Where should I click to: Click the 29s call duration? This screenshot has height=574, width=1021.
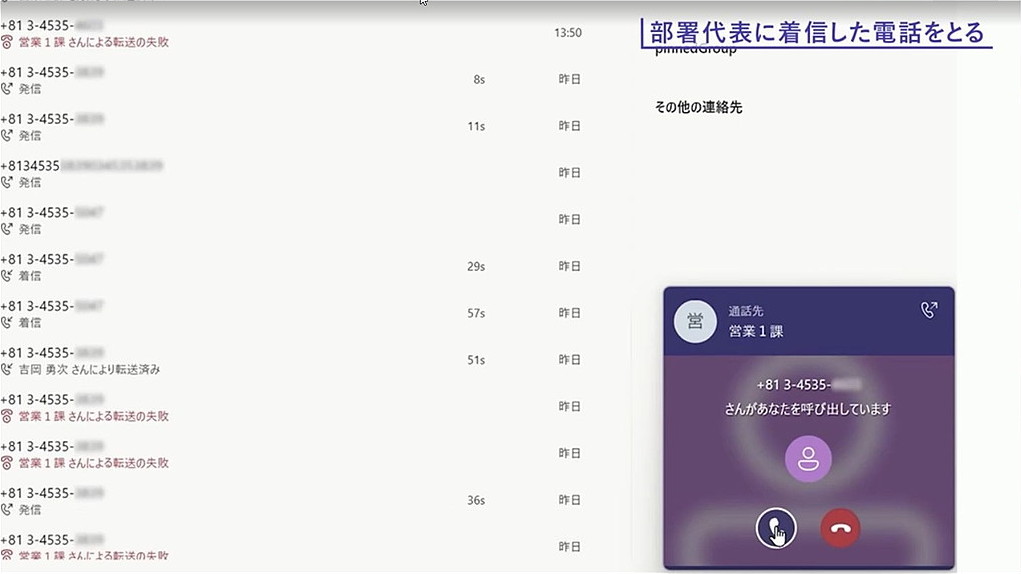(476, 266)
